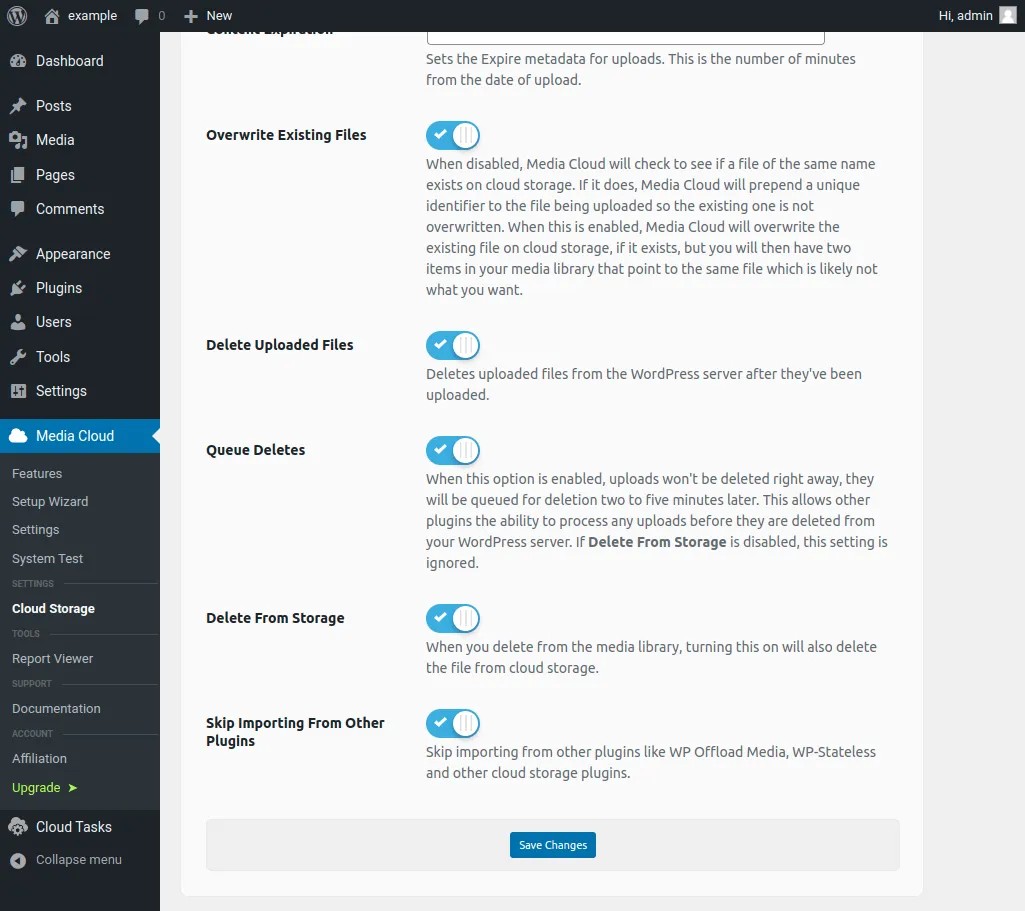Open Setup Wizard submenu item
This screenshot has height=911, width=1025.
coord(50,501)
